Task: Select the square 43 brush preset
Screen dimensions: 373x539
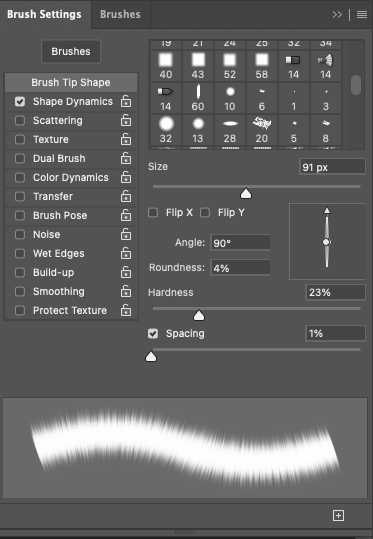Action: tap(198, 66)
